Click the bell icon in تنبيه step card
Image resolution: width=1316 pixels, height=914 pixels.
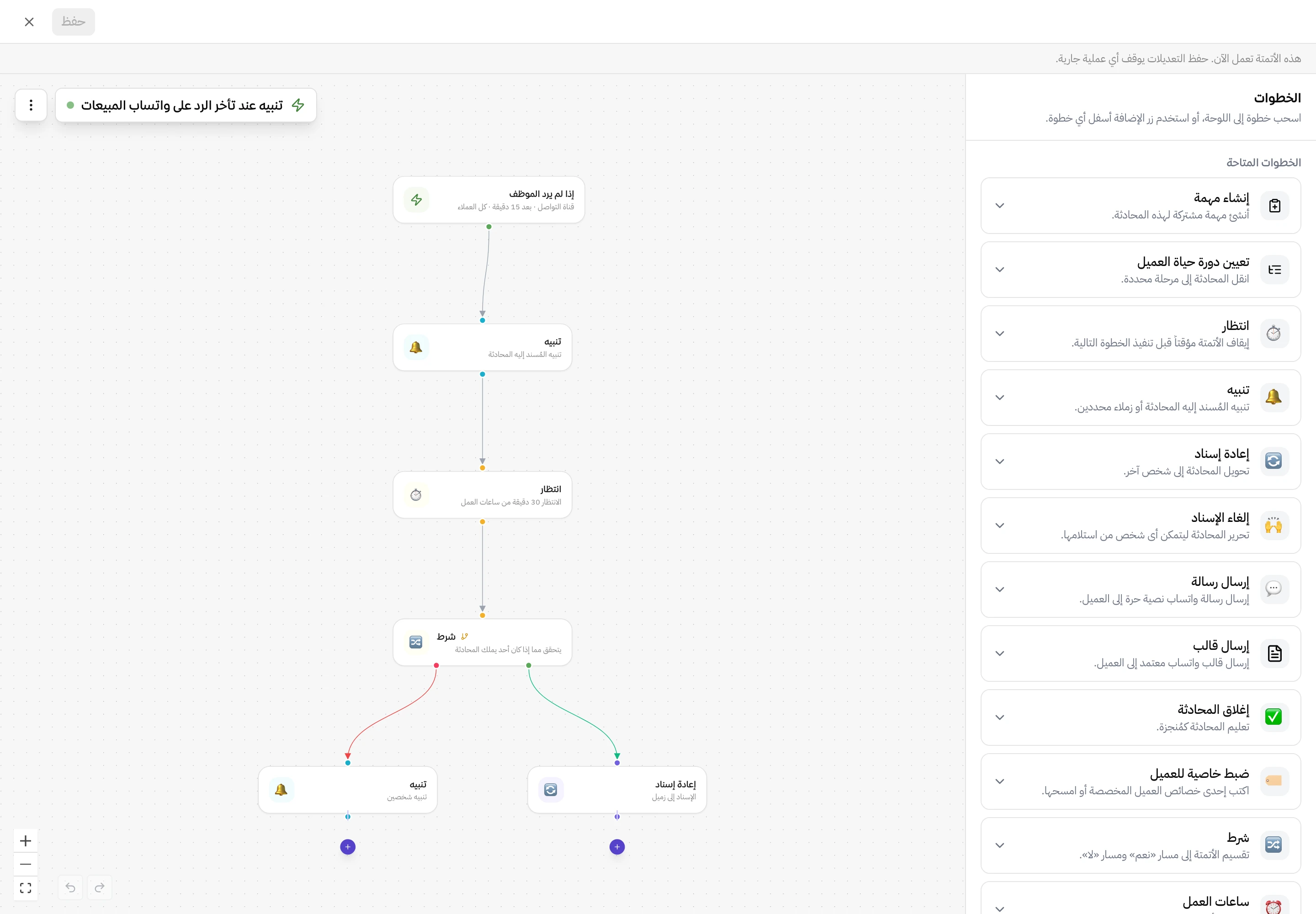coord(1273,397)
